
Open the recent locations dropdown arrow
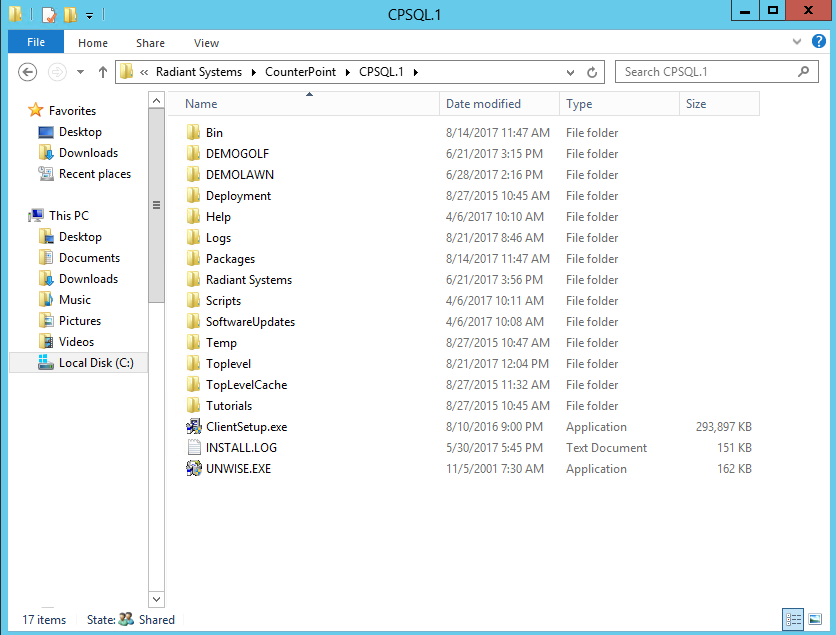click(x=81, y=72)
